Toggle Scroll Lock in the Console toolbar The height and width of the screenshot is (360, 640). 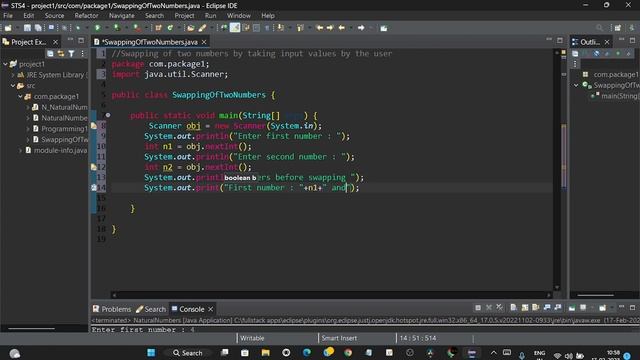pyautogui.click(x=525, y=307)
